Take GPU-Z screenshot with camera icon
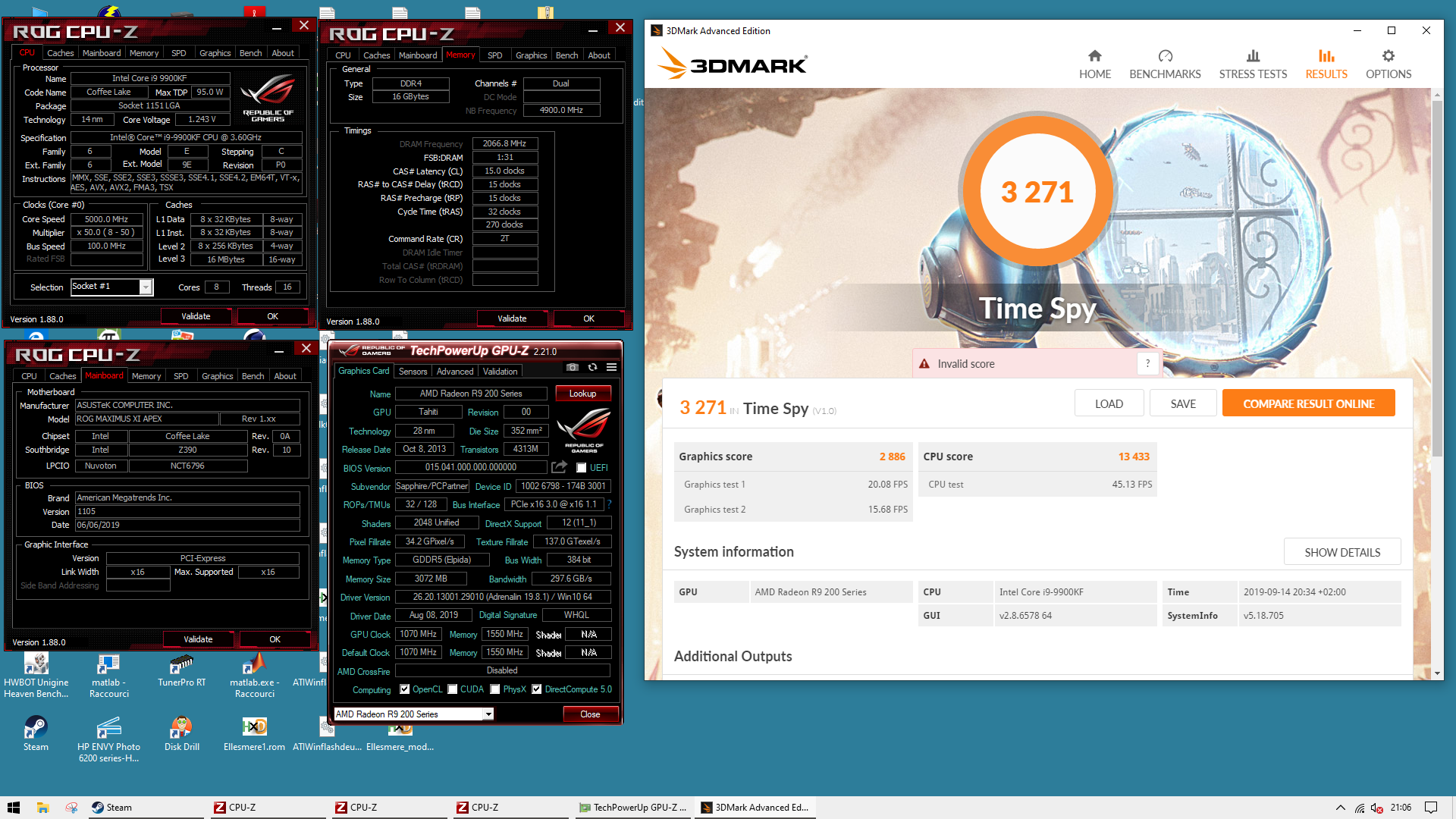This screenshot has width=1456, height=819. tap(573, 367)
